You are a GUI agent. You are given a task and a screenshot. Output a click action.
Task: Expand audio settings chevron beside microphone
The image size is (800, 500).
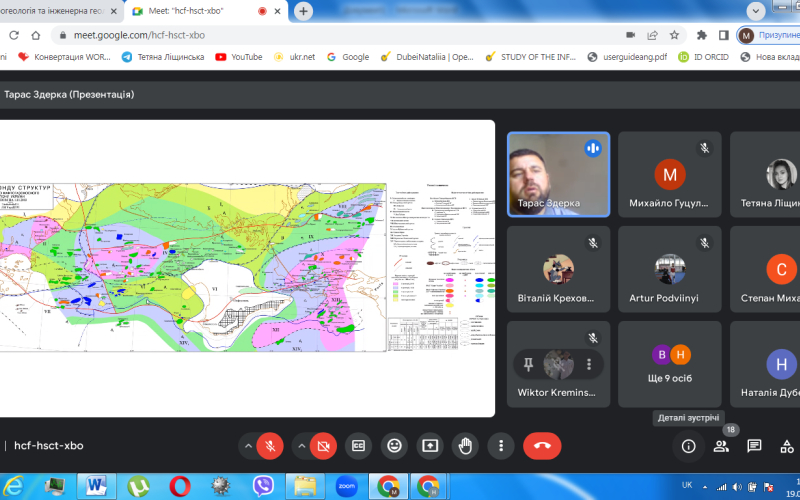[x=248, y=446]
